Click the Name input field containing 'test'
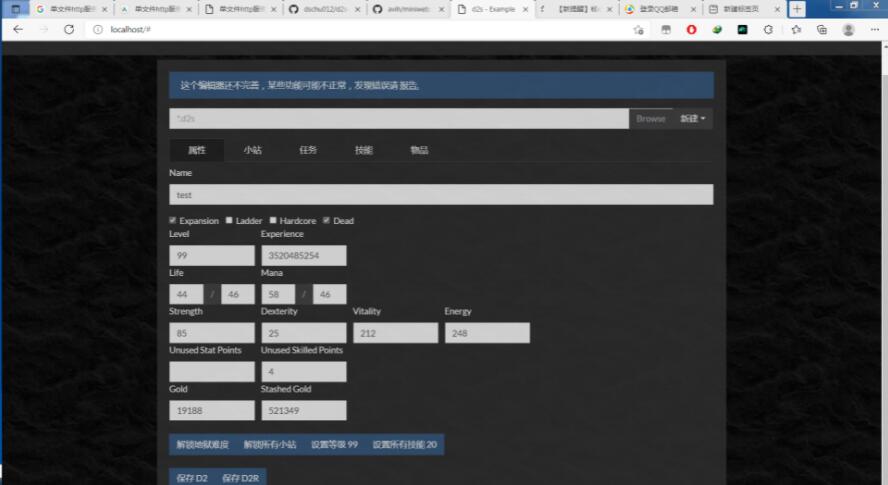This screenshot has width=888, height=485. click(x=441, y=195)
